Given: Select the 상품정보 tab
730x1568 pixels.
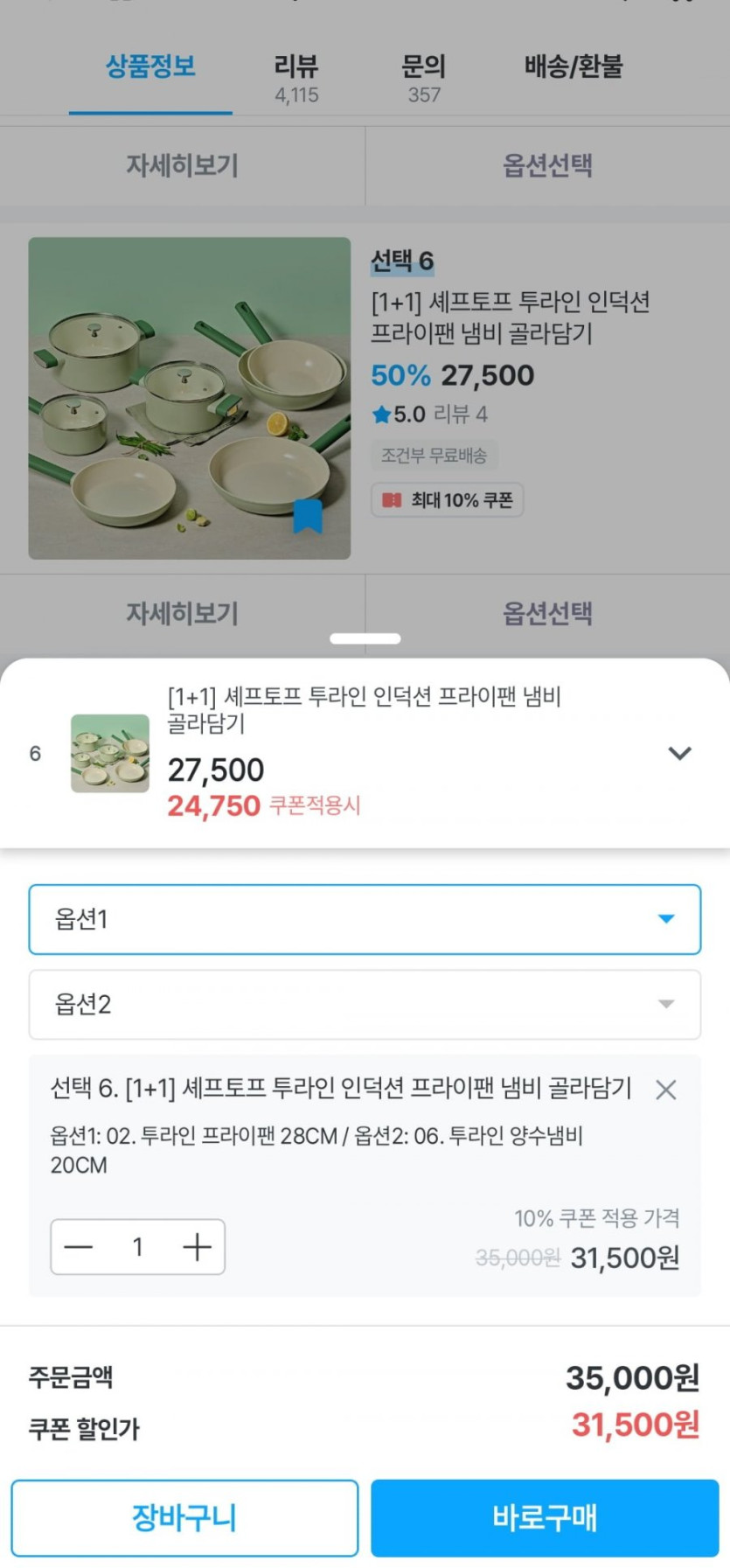Looking at the screenshot, I should pyautogui.click(x=150, y=66).
